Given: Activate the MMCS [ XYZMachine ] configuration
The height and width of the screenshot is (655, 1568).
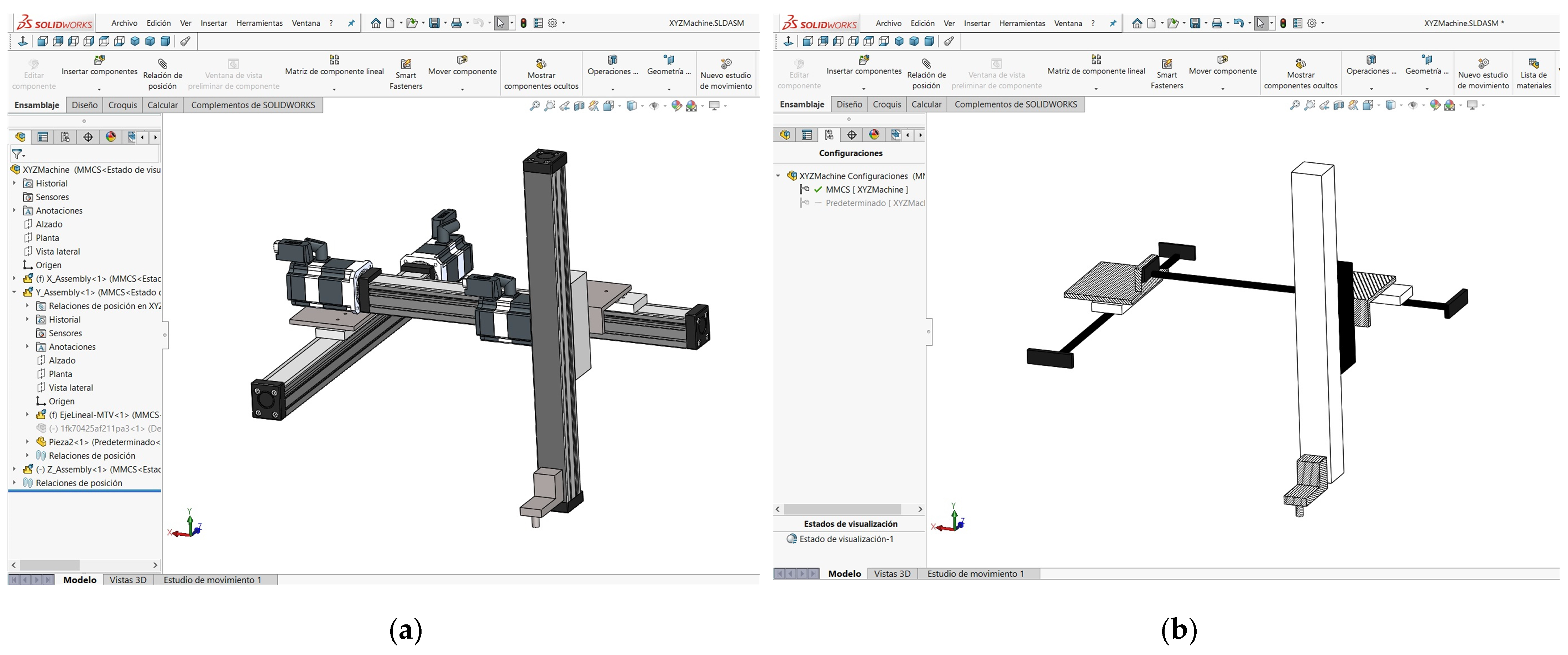Looking at the screenshot, I should [866, 190].
